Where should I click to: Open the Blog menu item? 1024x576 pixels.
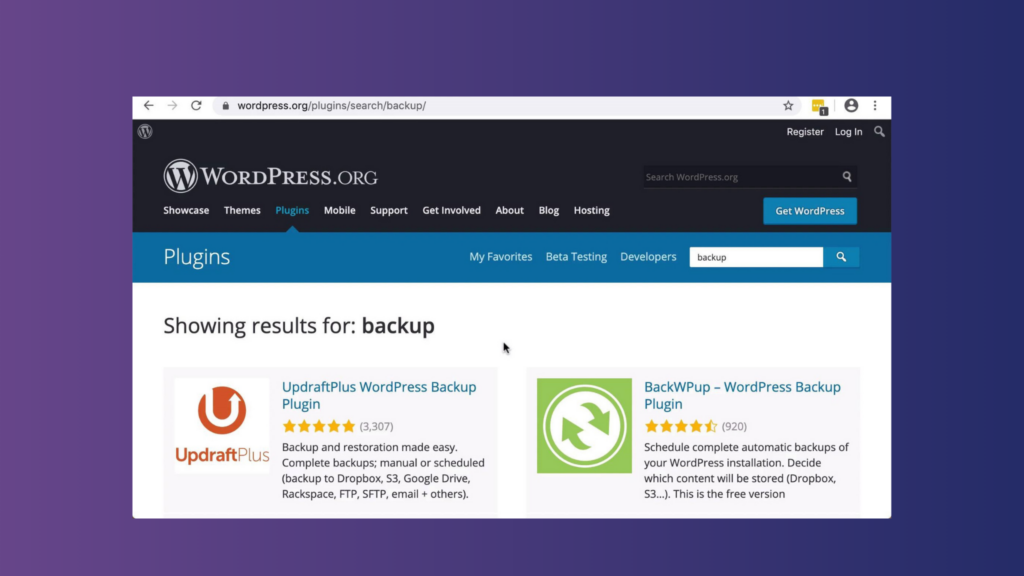click(x=549, y=210)
